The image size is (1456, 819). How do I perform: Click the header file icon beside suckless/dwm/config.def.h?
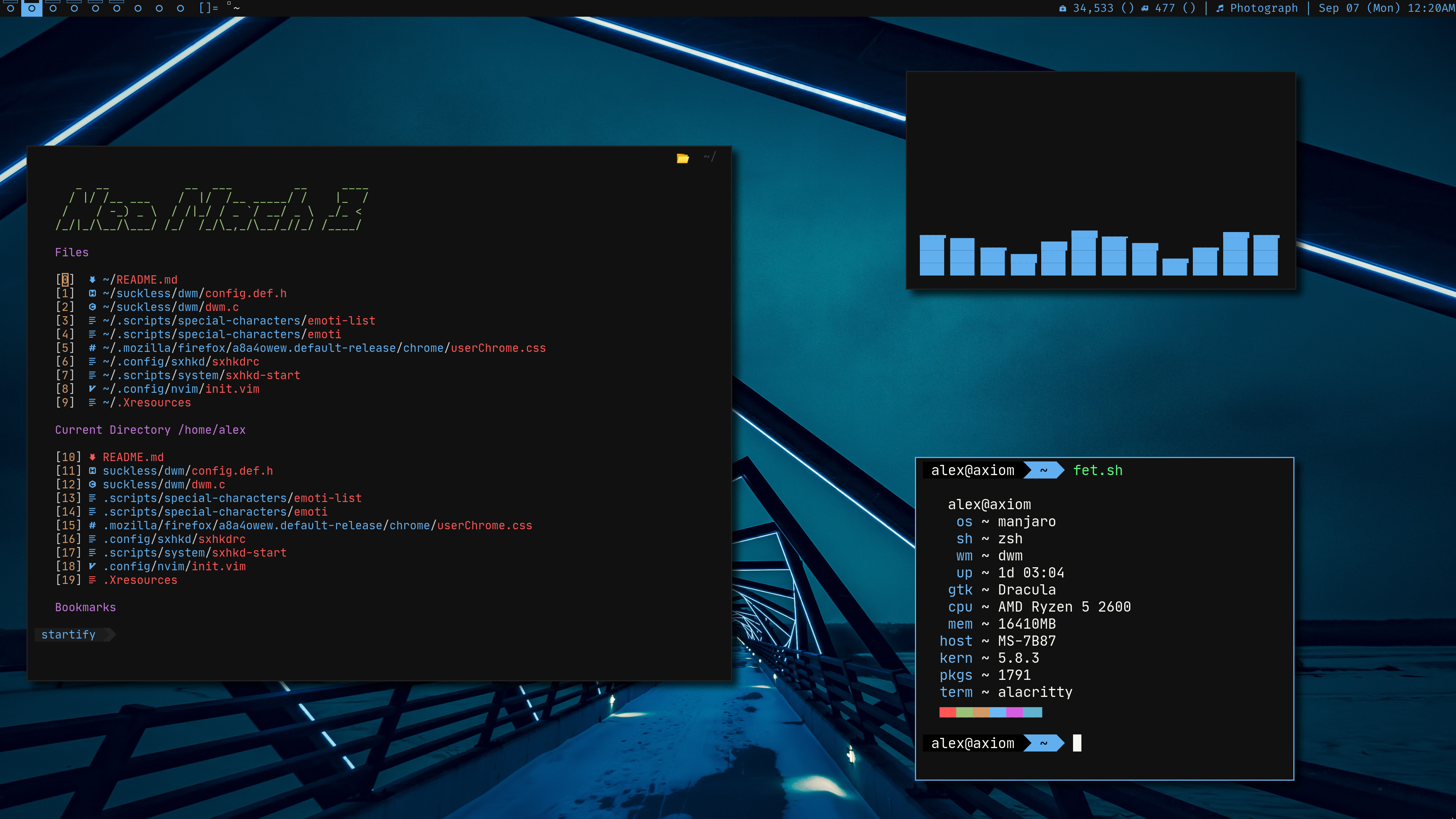92,471
